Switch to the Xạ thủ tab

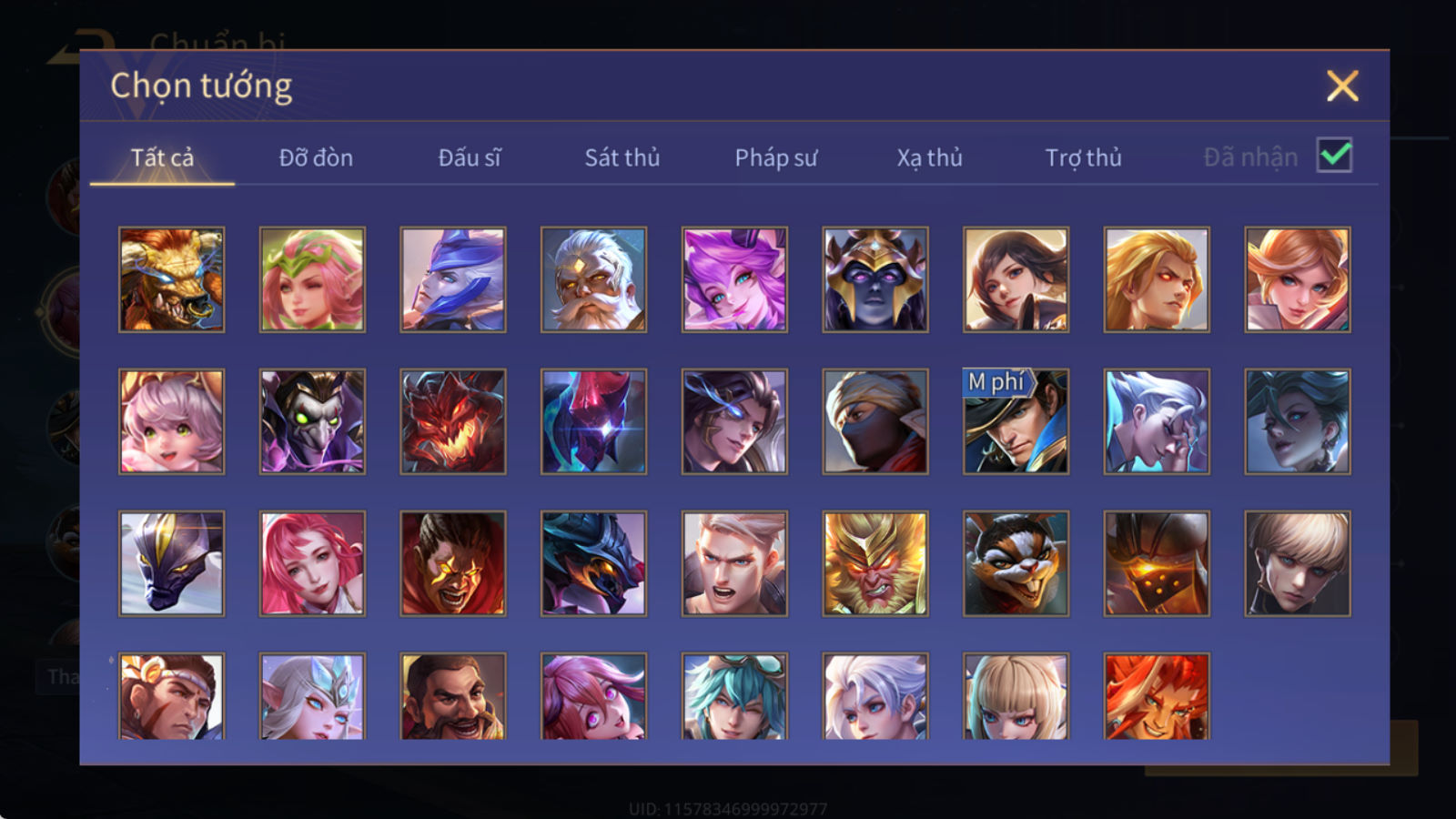click(930, 157)
